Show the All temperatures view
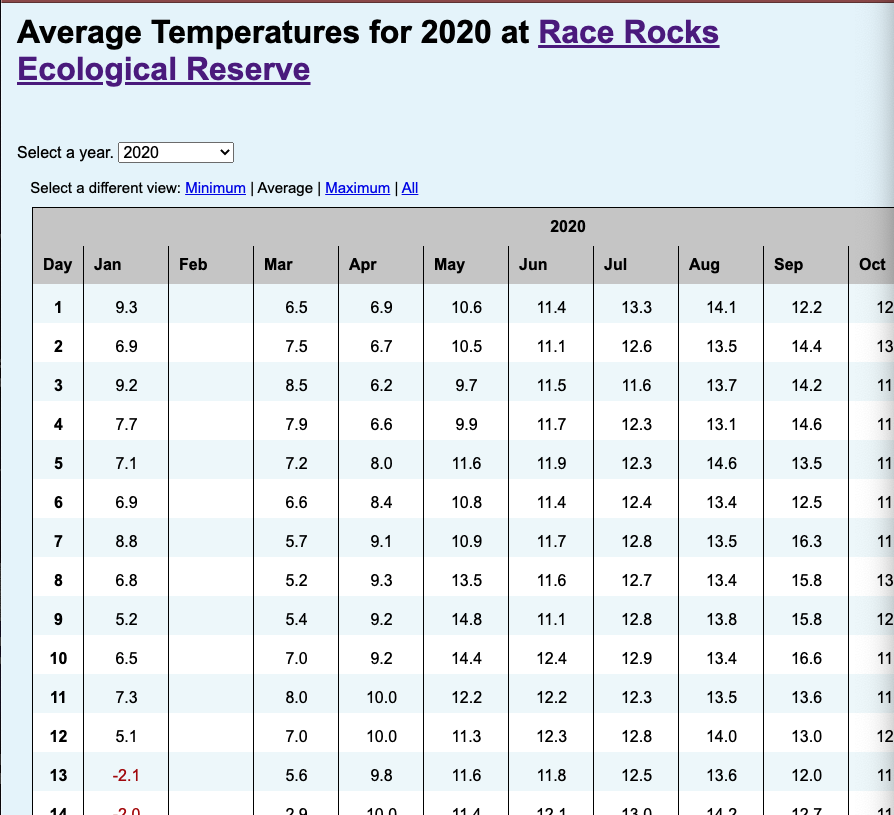The height and width of the screenshot is (815, 894). (x=410, y=188)
